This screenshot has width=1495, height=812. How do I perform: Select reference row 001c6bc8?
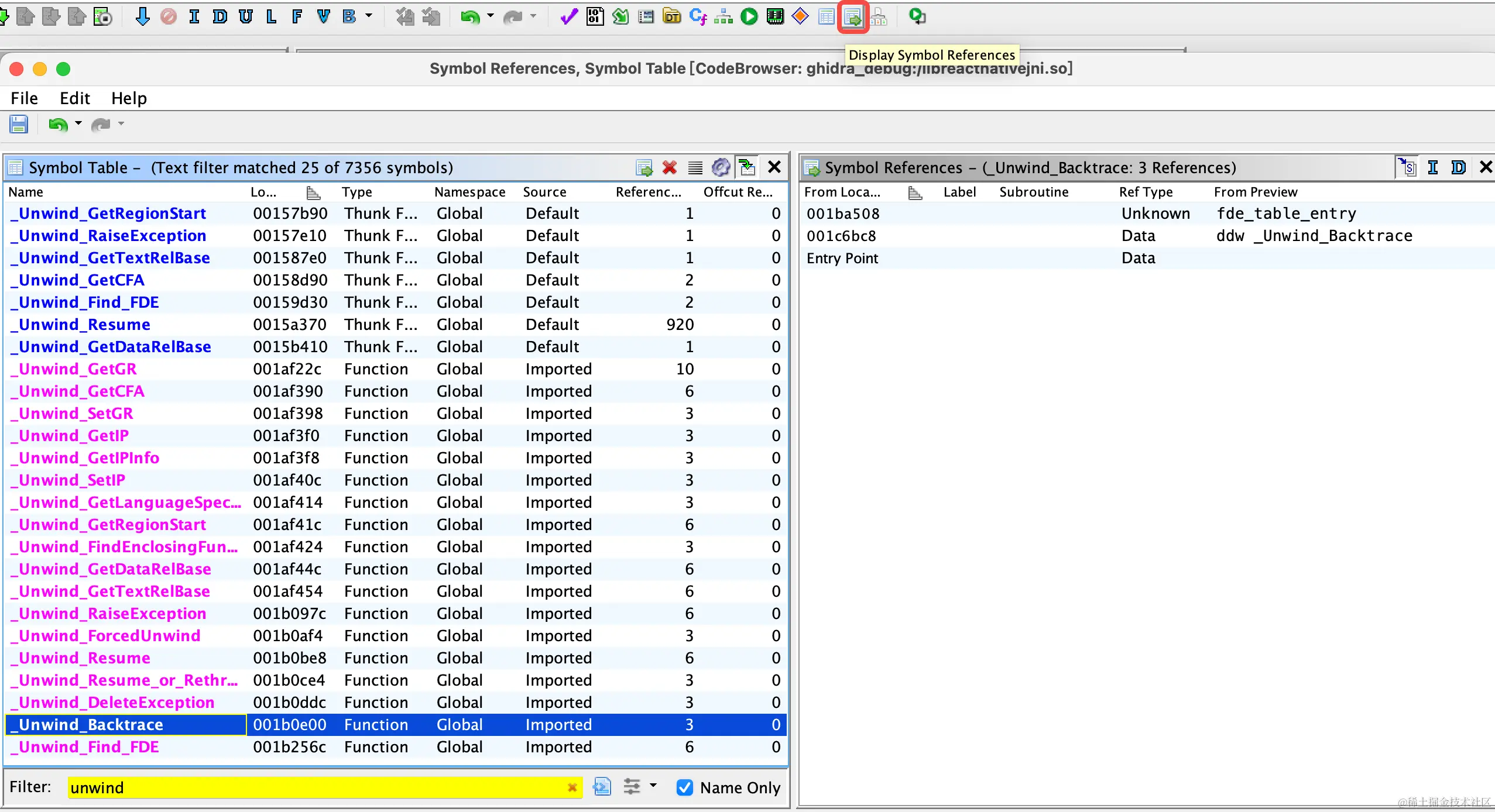[x=1146, y=236]
